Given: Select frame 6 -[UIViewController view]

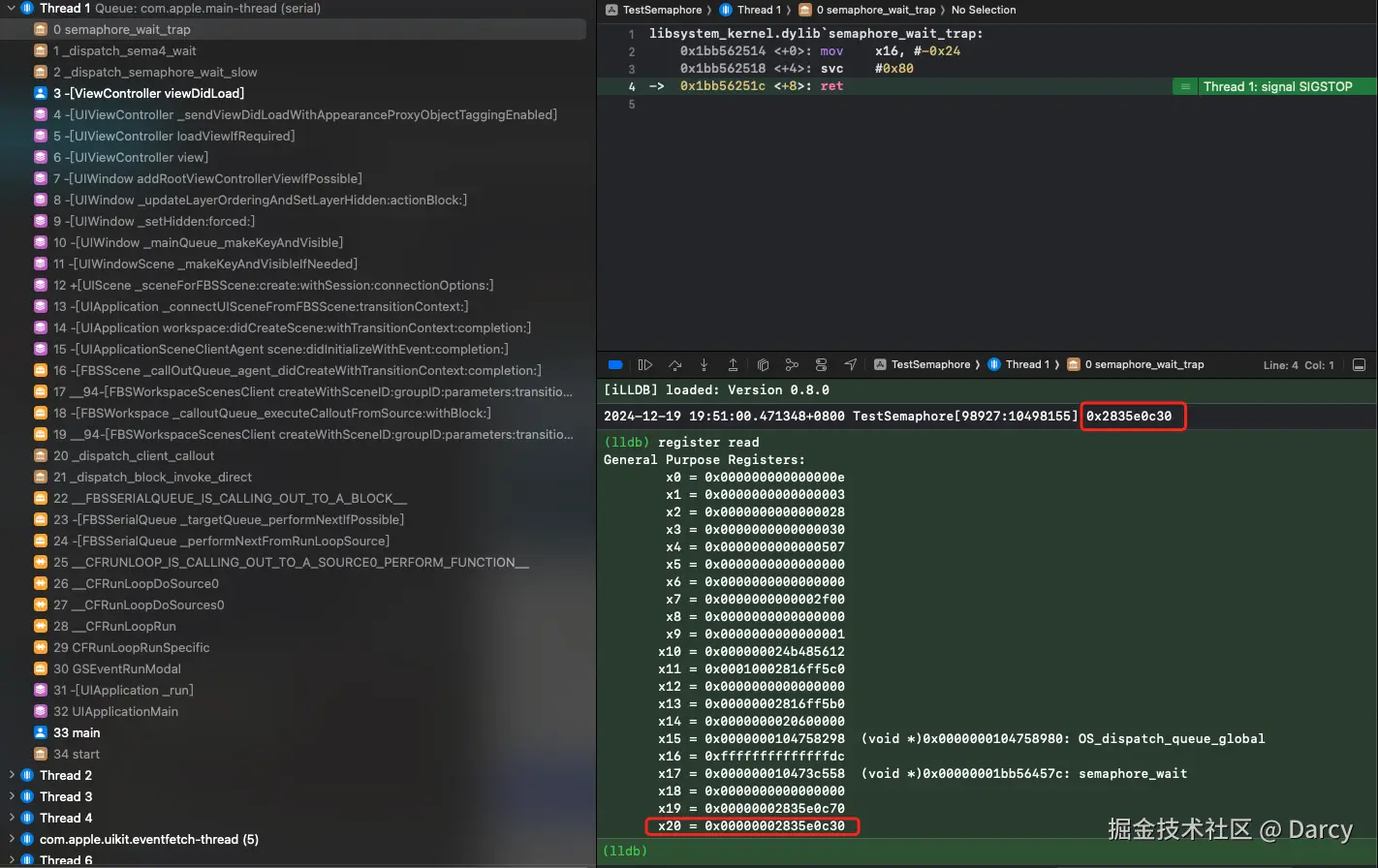Looking at the screenshot, I should pos(295,157).
